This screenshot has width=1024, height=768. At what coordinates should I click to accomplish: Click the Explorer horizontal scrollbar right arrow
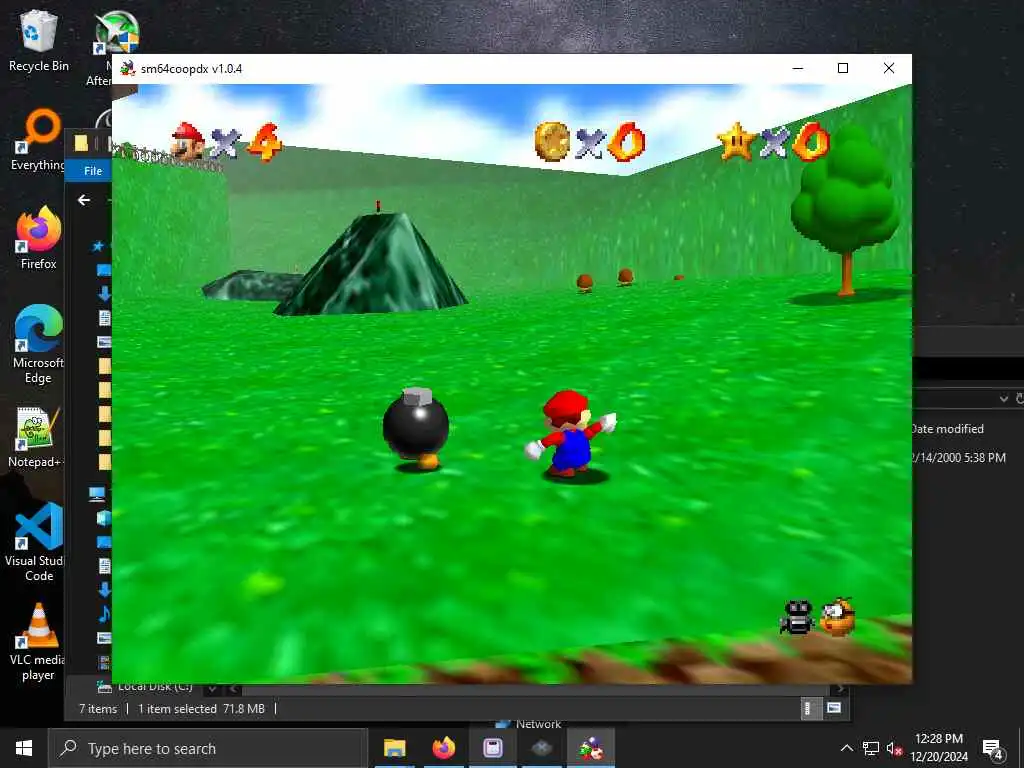(x=840, y=689)
